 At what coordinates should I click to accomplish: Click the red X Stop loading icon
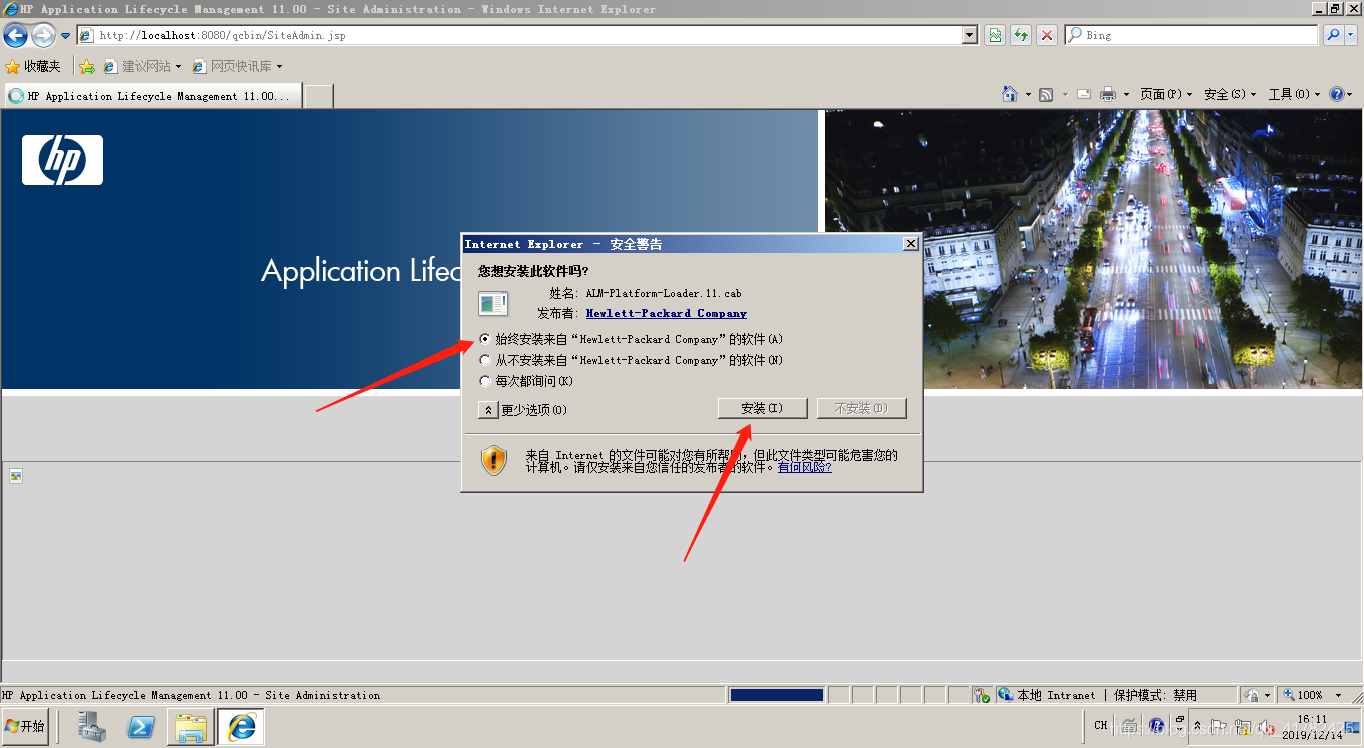click(1047, 35)
